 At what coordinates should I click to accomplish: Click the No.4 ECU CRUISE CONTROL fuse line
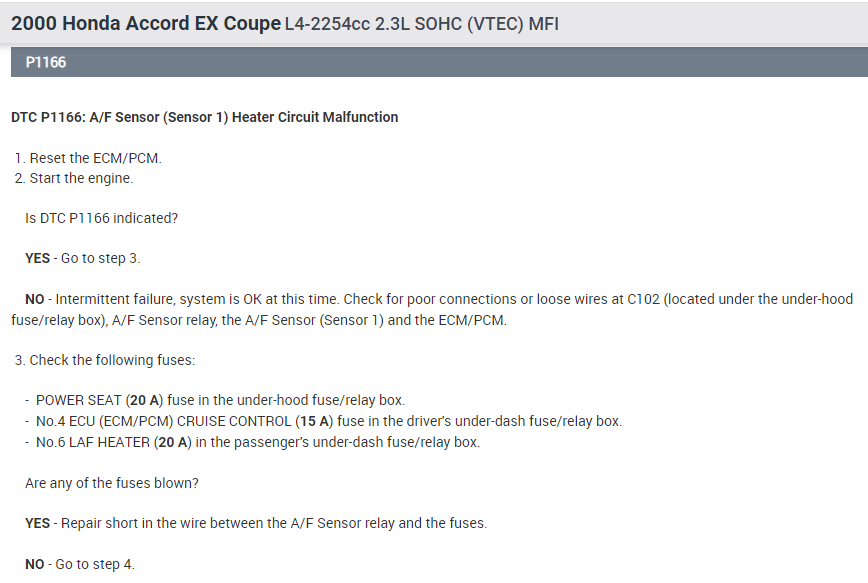[x=328, y=421]
